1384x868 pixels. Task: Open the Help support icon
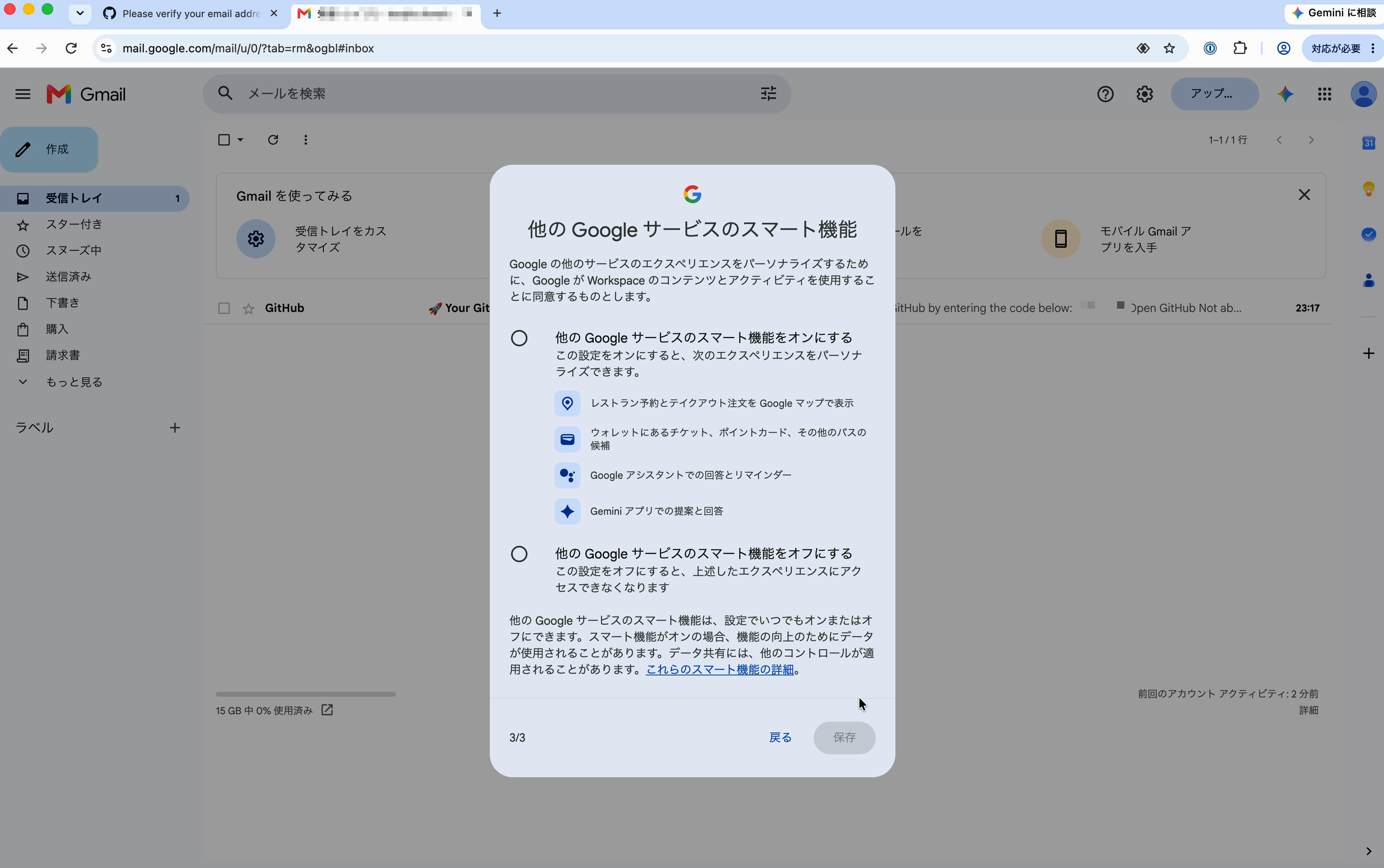point(1105,94)
